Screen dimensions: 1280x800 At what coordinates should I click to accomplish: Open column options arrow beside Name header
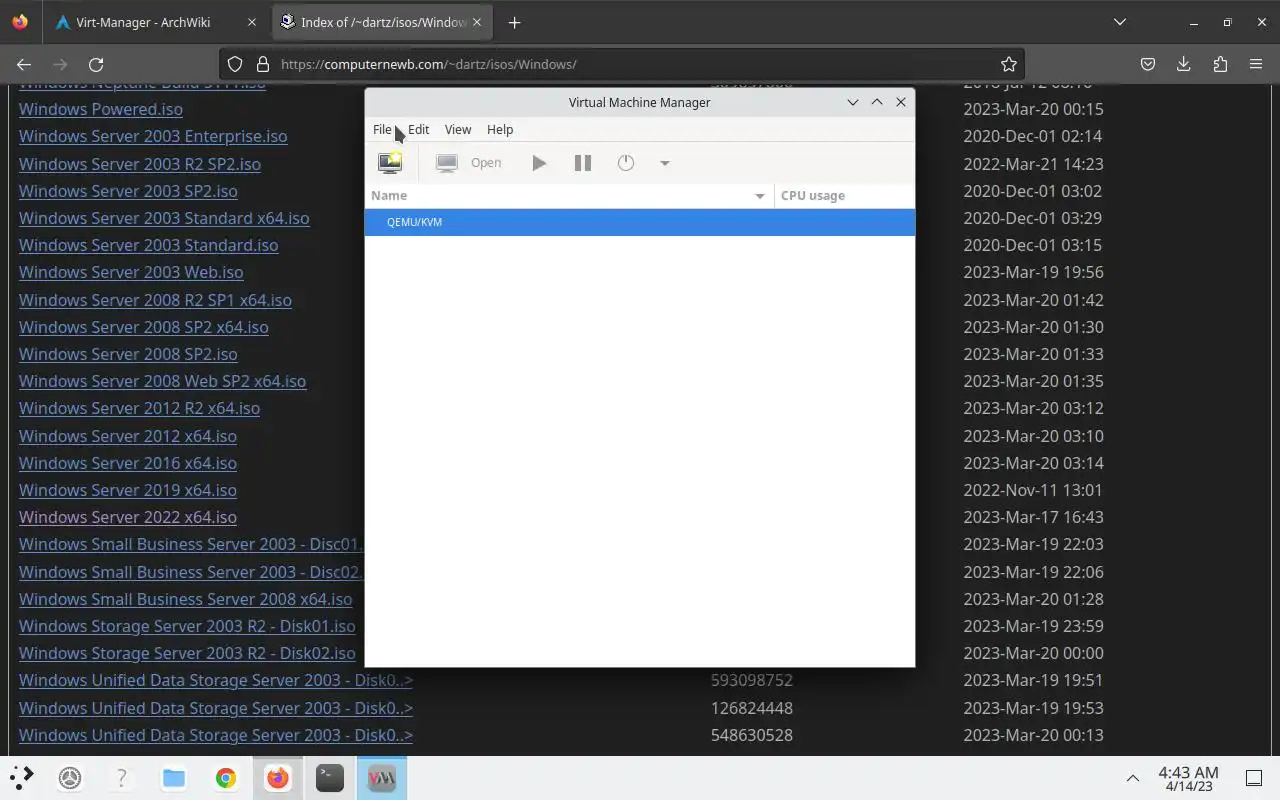coord(760,196)
